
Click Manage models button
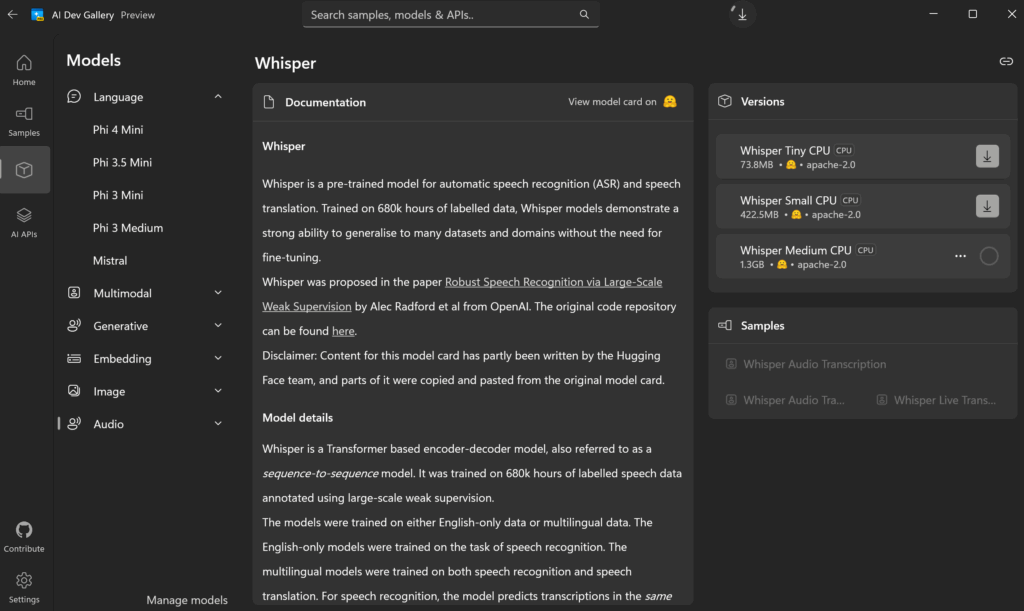187,600
